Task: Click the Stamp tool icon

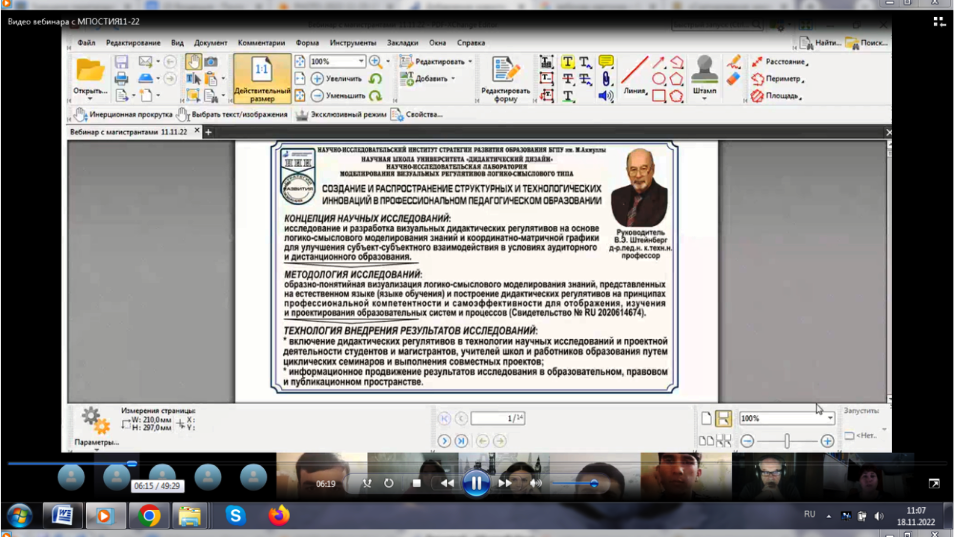Action: [704, 72]
